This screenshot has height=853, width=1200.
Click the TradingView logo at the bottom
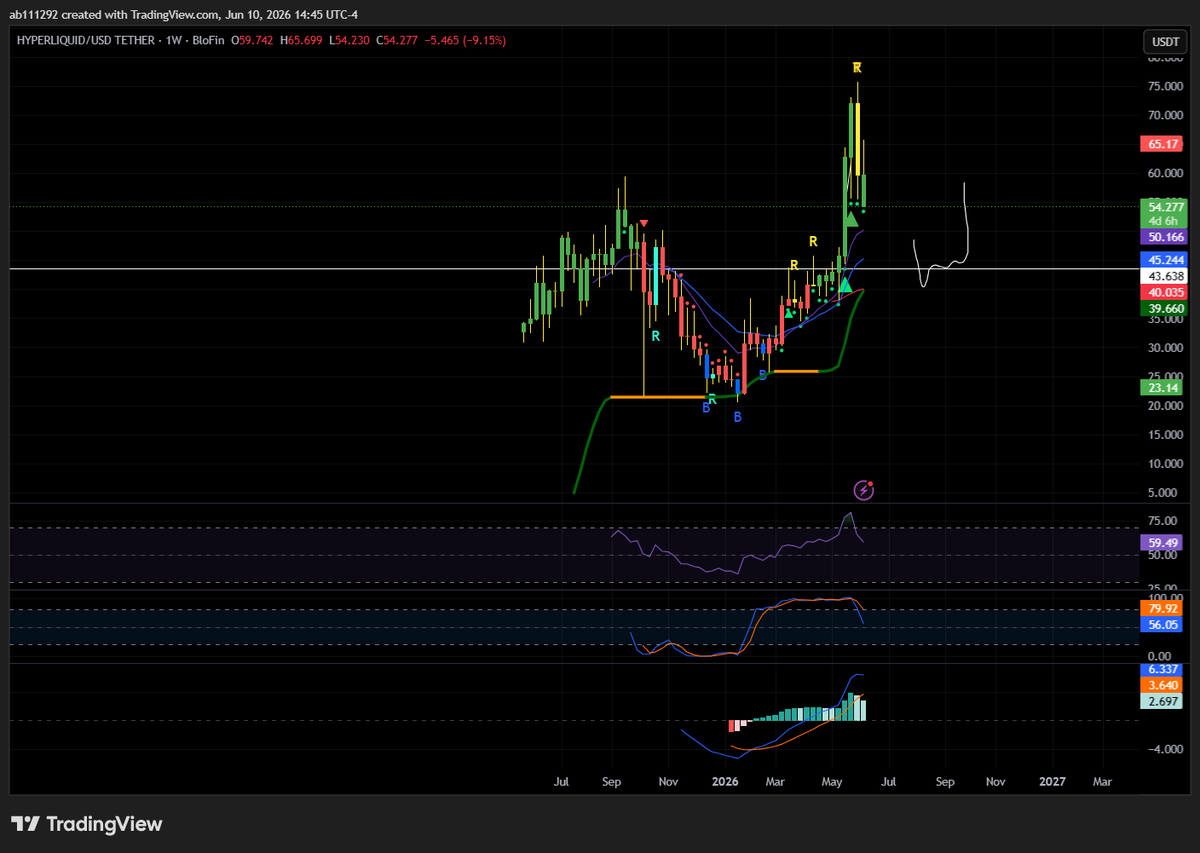click(x=86, y=824)
